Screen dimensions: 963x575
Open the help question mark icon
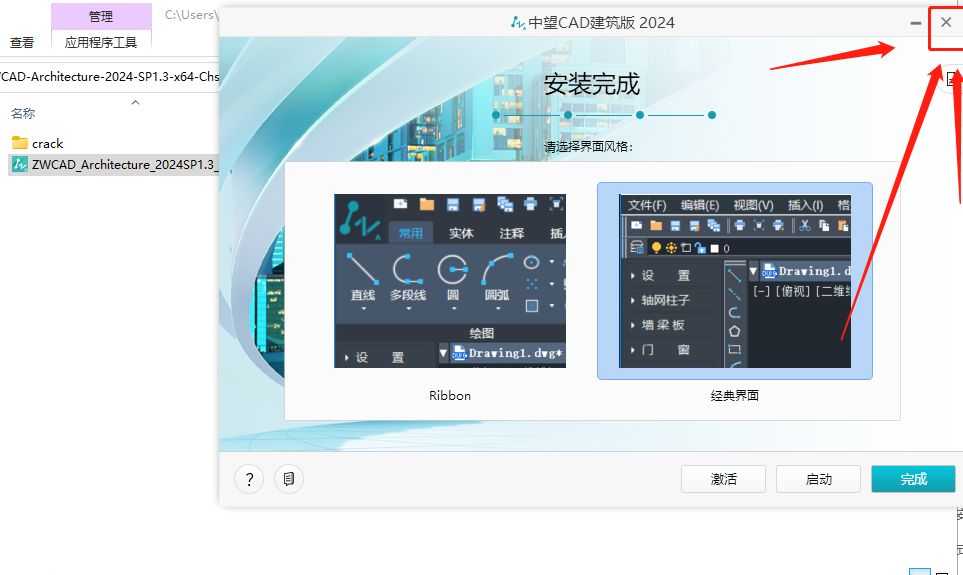[249, 479]
